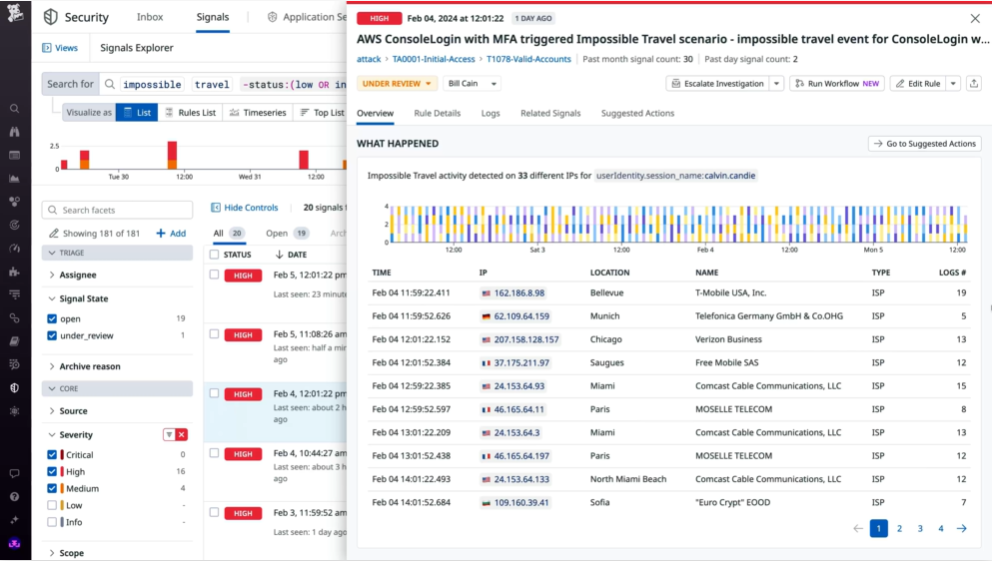Open the Suggested Actions tab
This screenshot has width=992, height=561.
(638, 113)
